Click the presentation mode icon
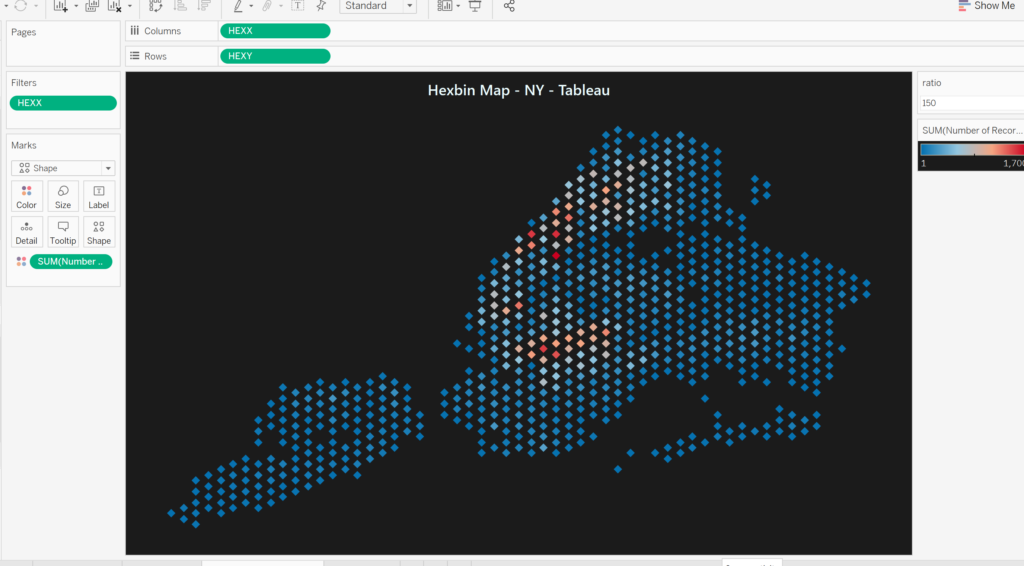The width and height of the screenshot is (1024, 566). [475, 6]
